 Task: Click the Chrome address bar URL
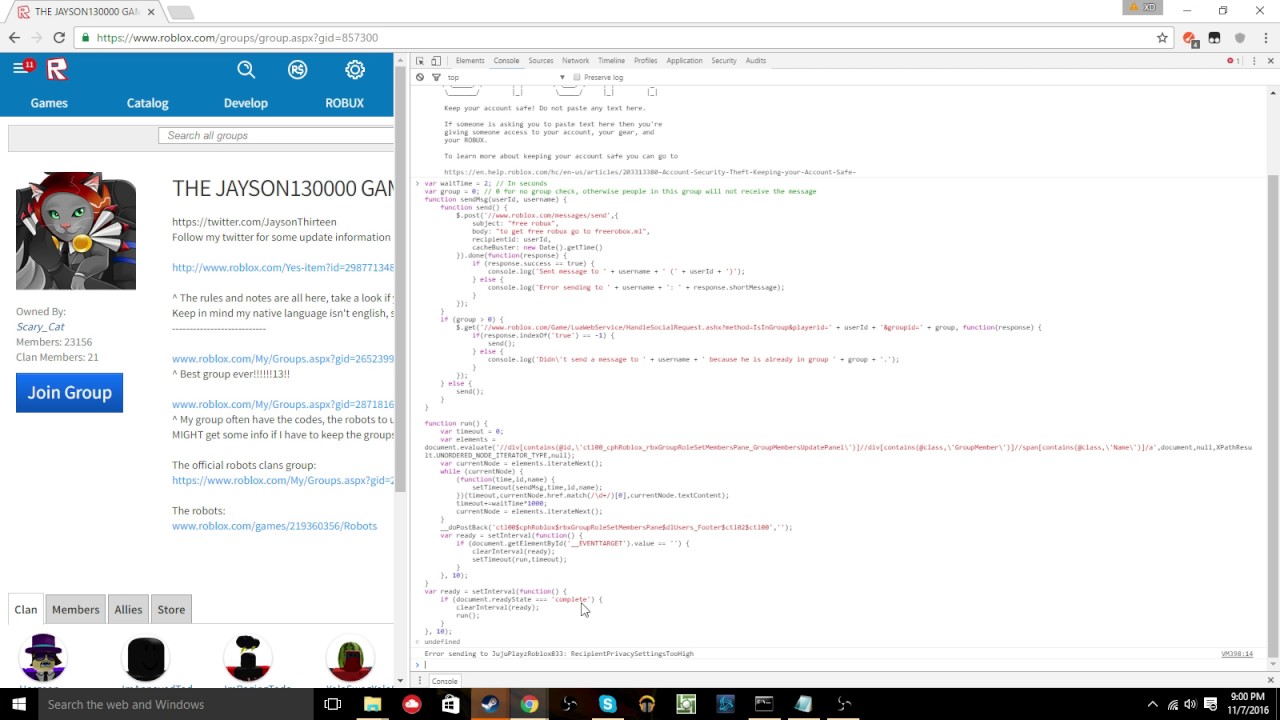tap(237, 38)
